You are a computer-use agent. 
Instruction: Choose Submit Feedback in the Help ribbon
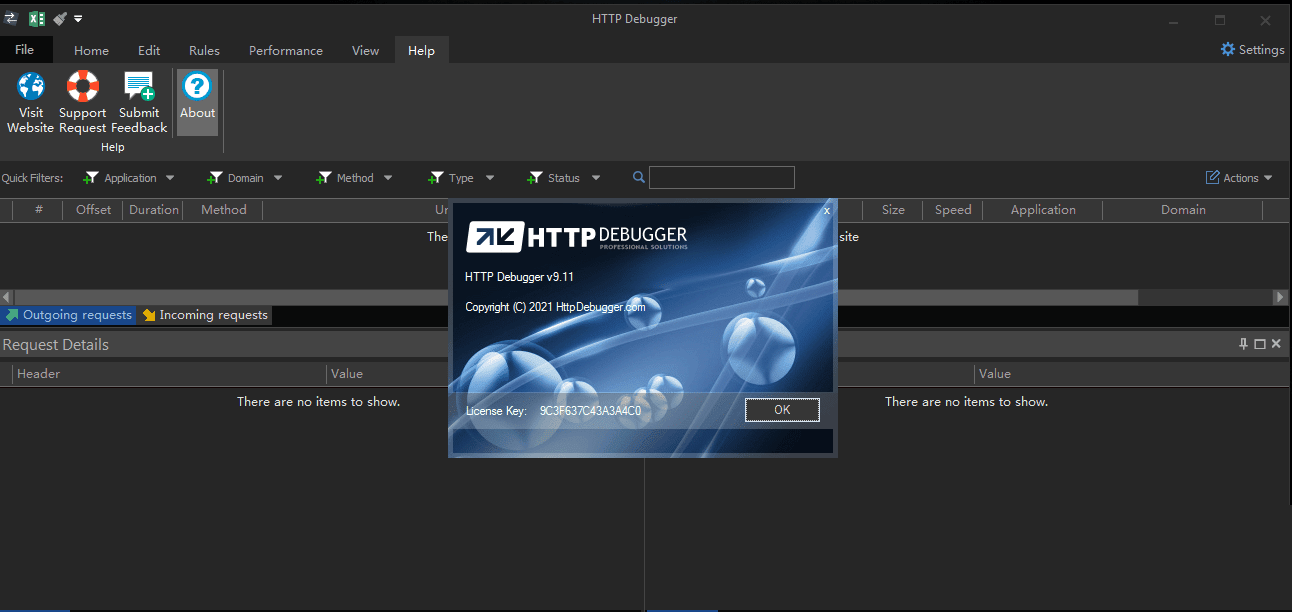[139, 102]
